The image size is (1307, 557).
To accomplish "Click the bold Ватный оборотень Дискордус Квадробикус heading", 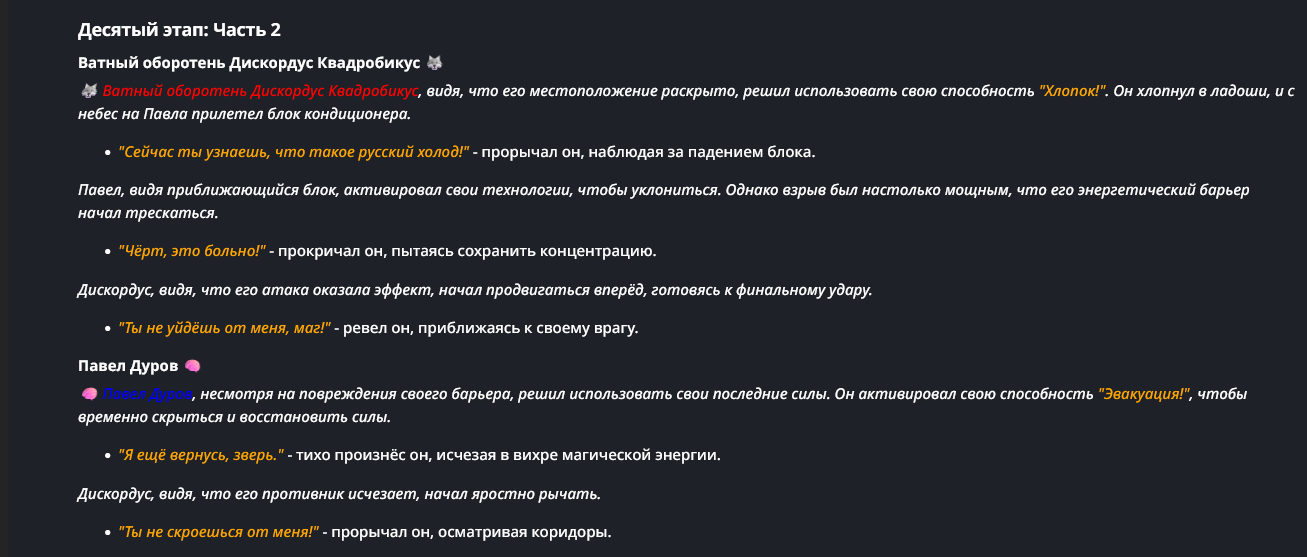I will tap(249, 63).
